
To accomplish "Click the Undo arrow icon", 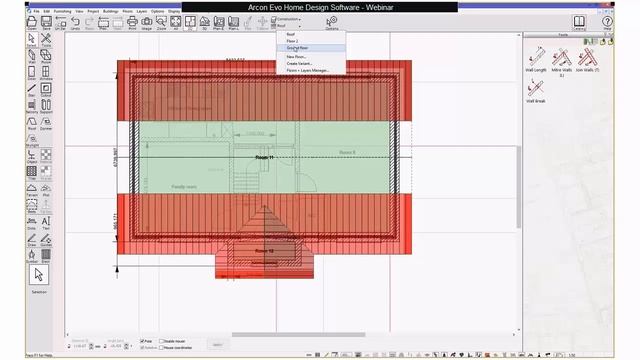I will [x=76, y=22].
